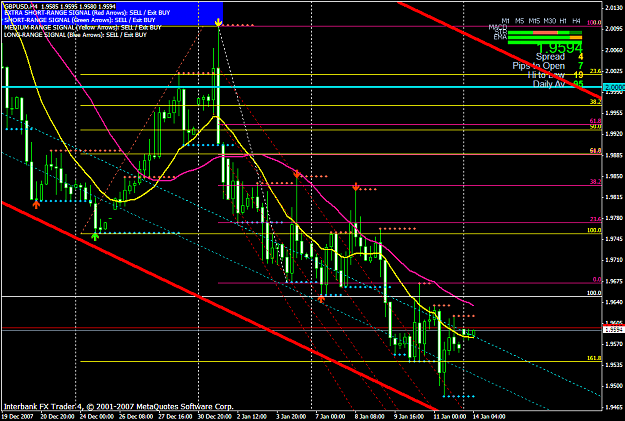
Task: Click the M30 timeframe label in signal panel
Action: coord(550,21)
